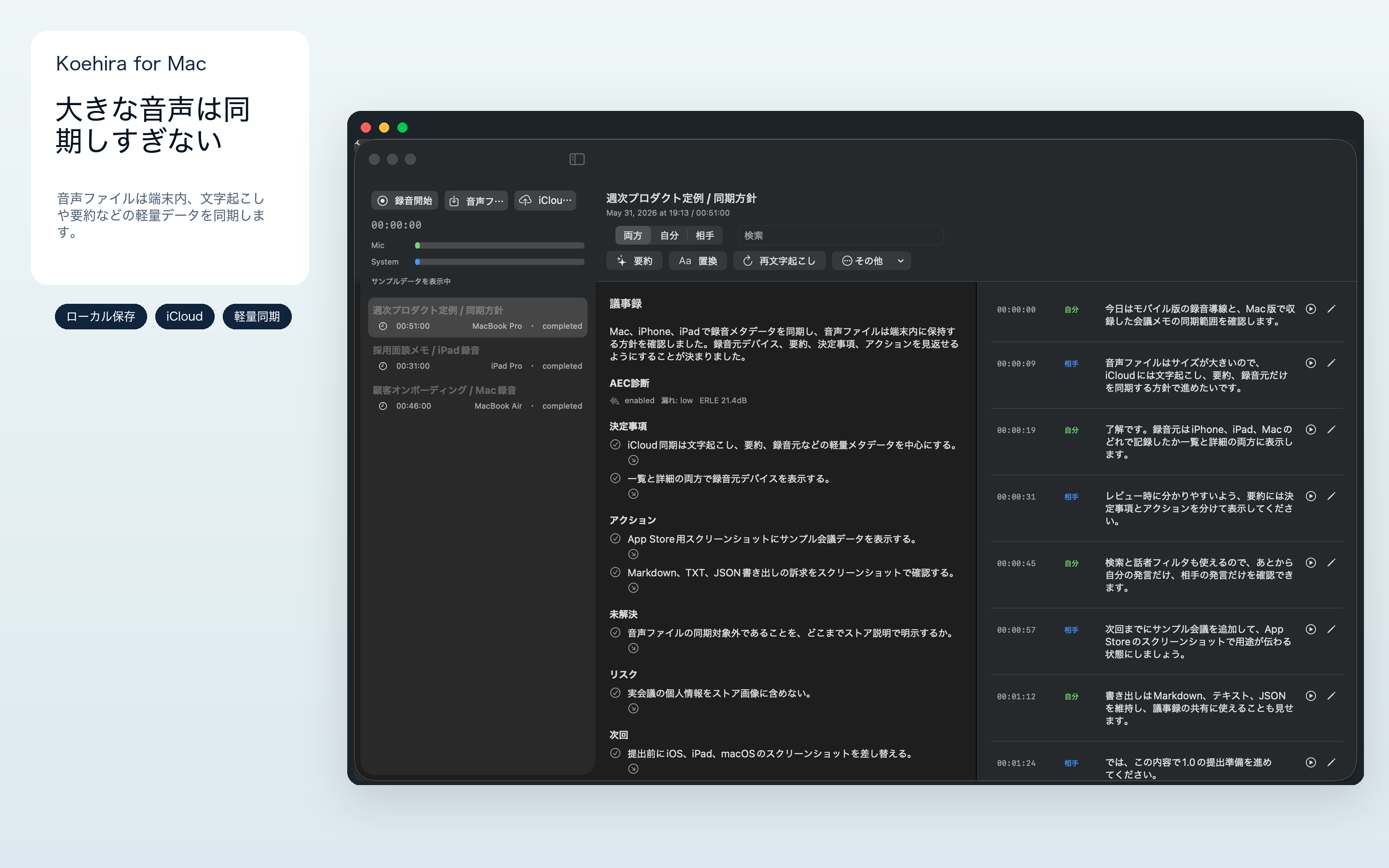Play segment at 00:01:24

click(1311, 762)
